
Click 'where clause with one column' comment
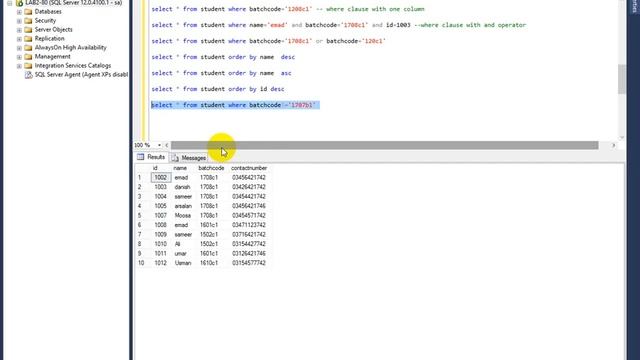click(371, 9)
